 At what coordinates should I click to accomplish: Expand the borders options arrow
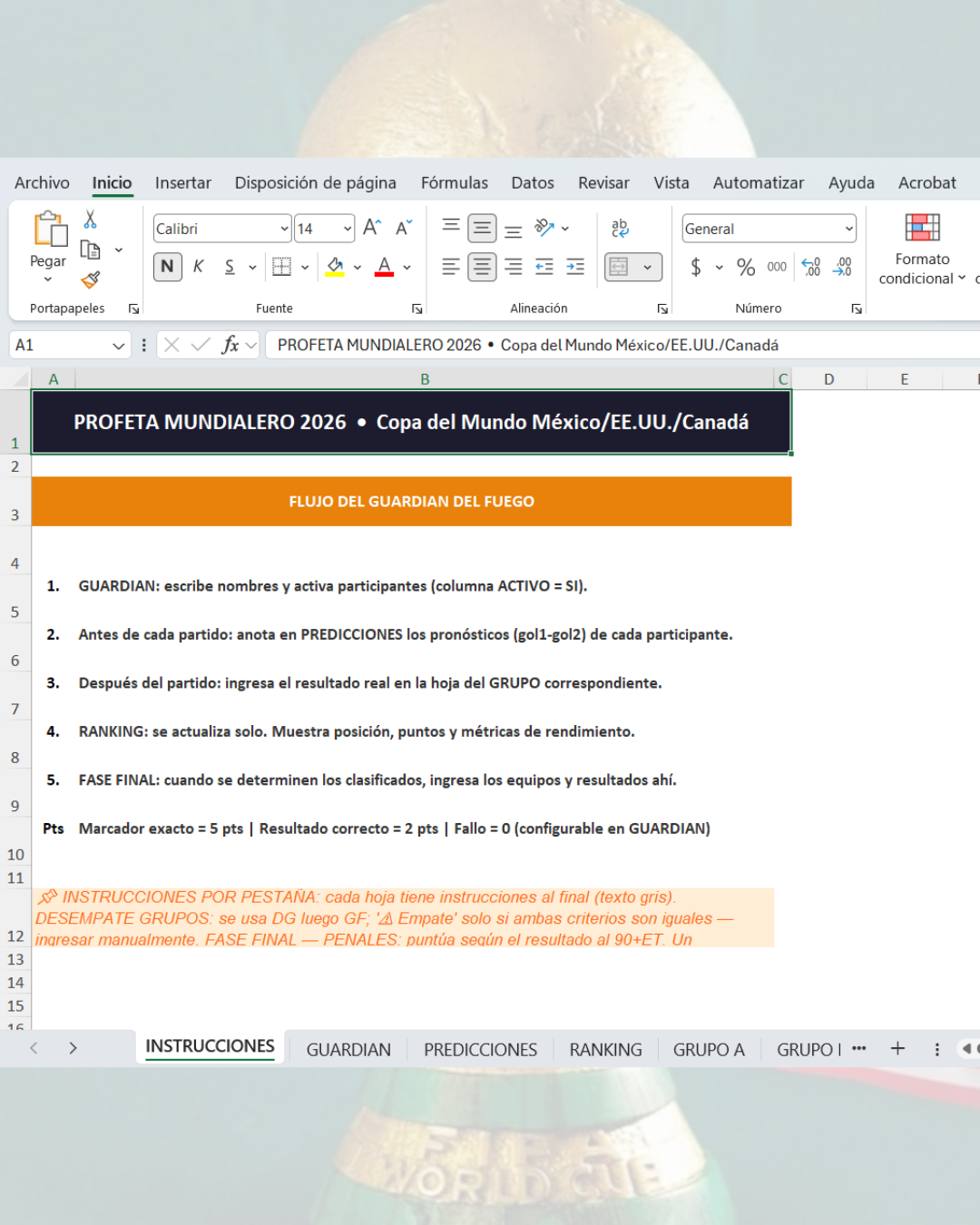305,268
